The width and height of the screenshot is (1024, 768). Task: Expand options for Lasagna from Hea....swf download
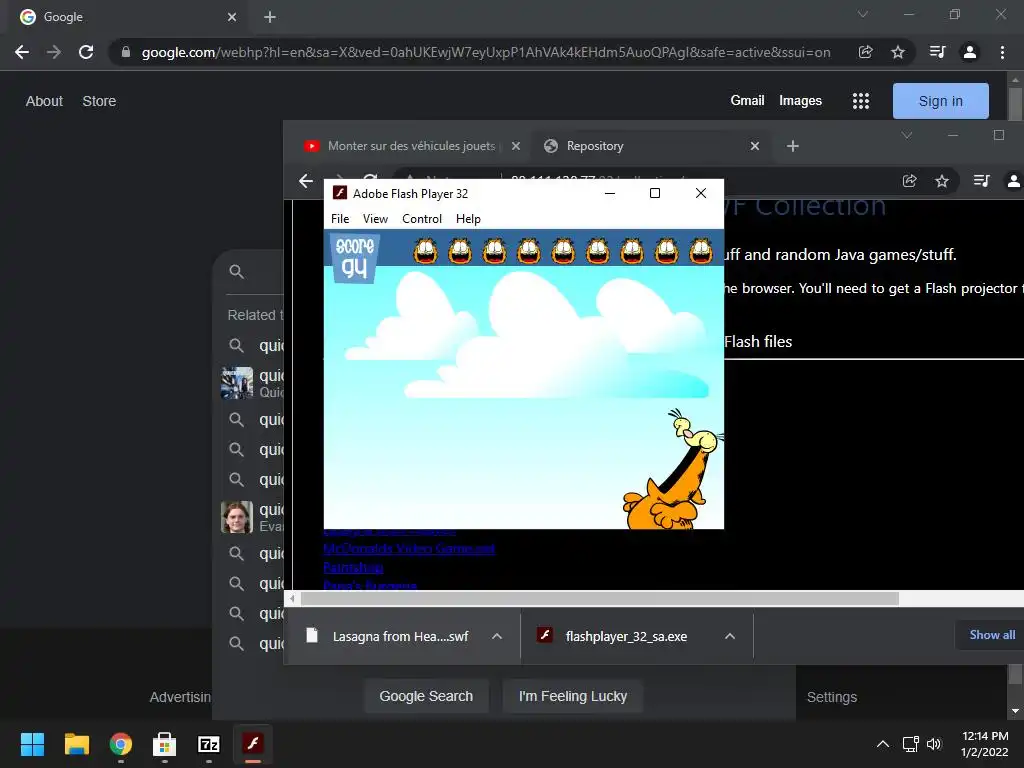497,636
